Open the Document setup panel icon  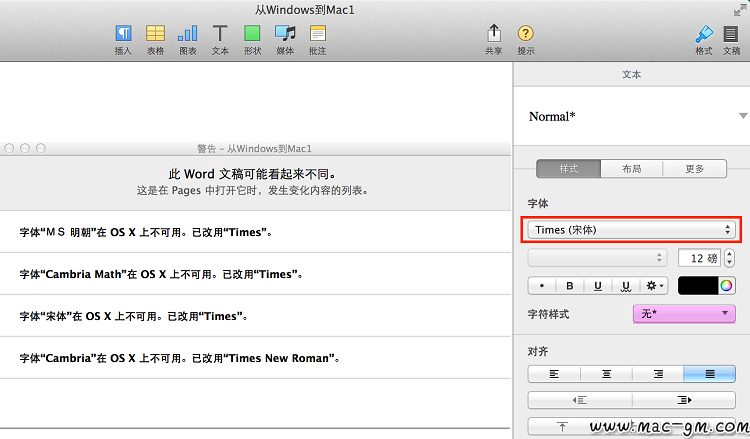(x=731, y=40)
